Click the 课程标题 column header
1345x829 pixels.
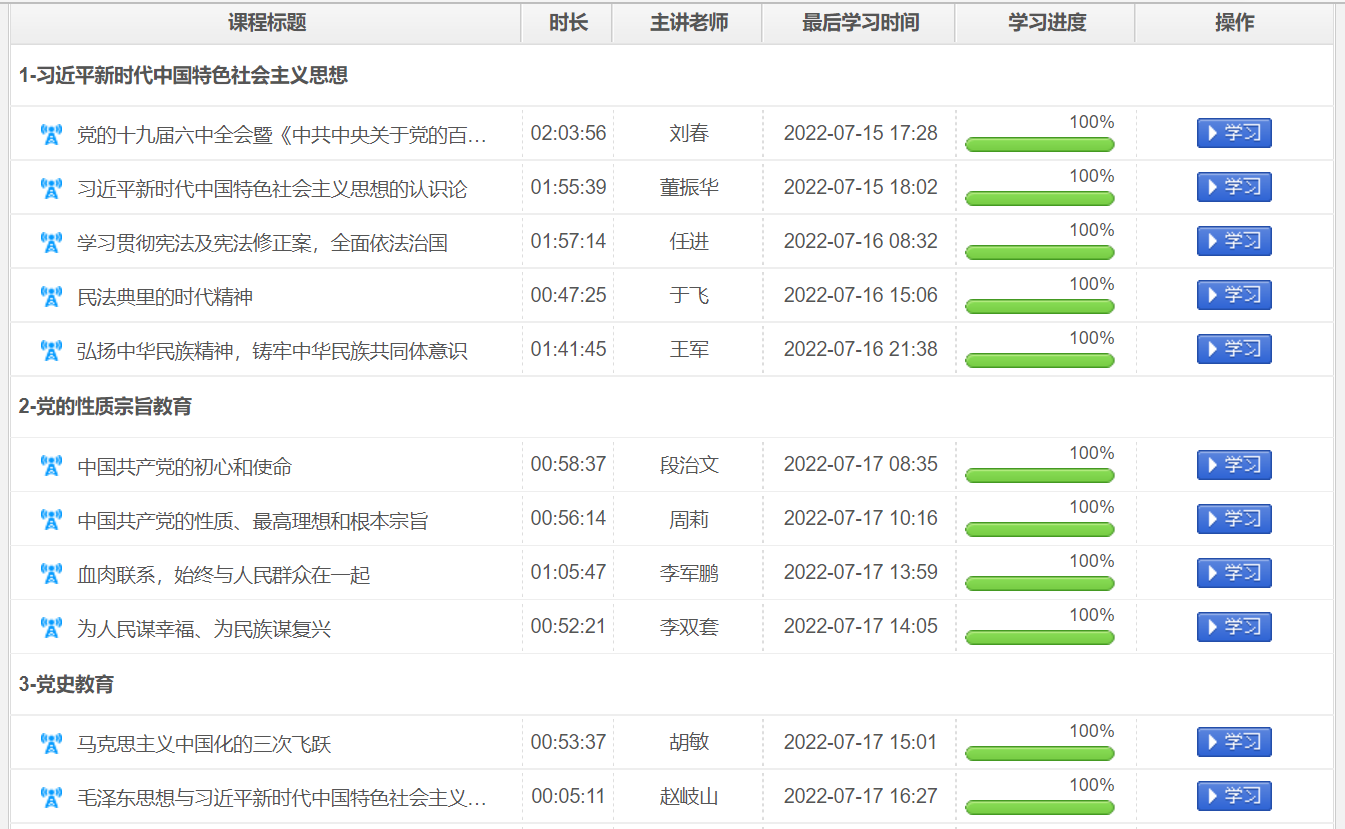coord(267,23)
